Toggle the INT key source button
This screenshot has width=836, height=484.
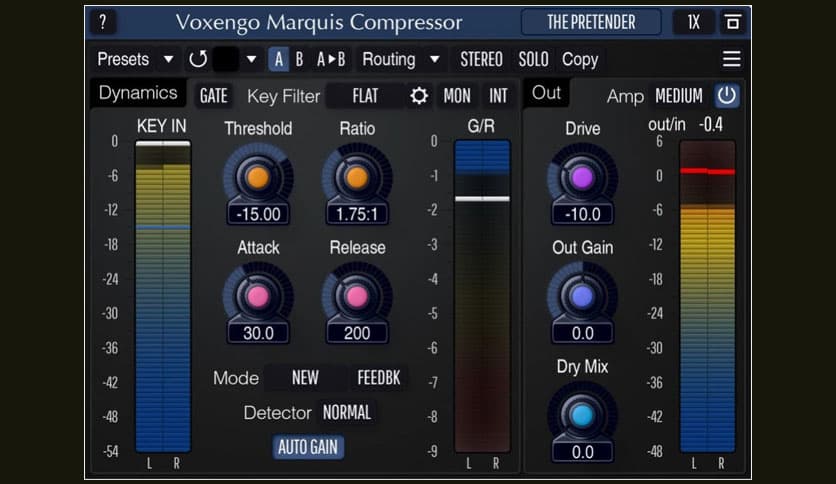point(499,96)
